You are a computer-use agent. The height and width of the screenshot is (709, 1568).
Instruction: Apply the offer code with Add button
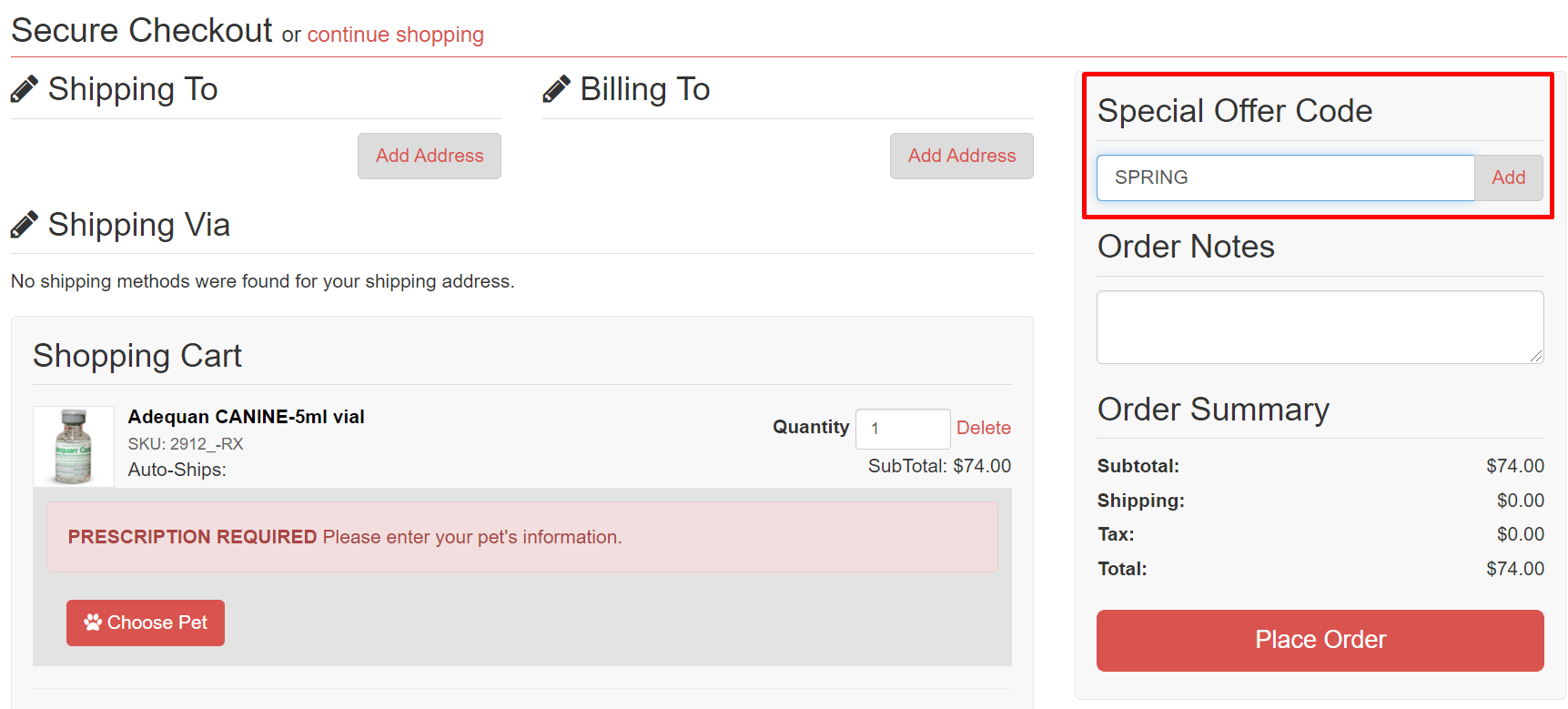(x=1509, y=177)
